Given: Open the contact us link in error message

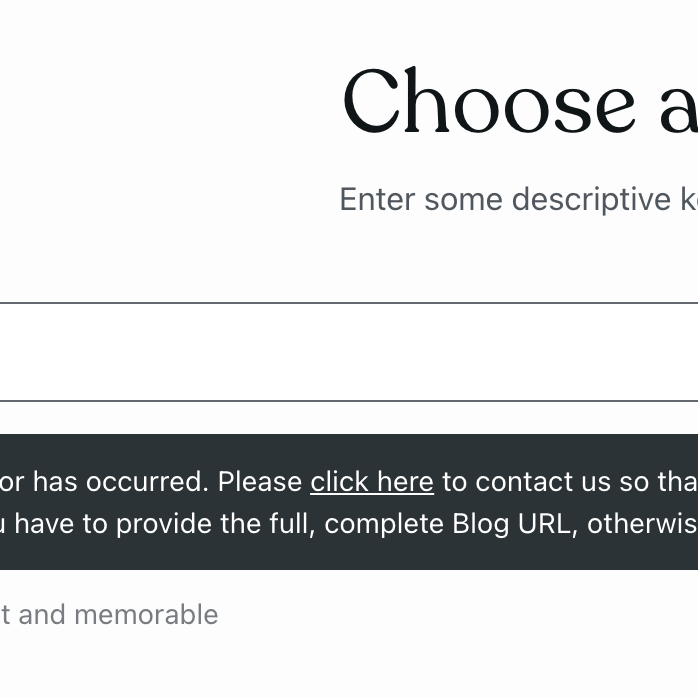Looking at the screenshot, I should pyautogui.click(x=371, y=482).
